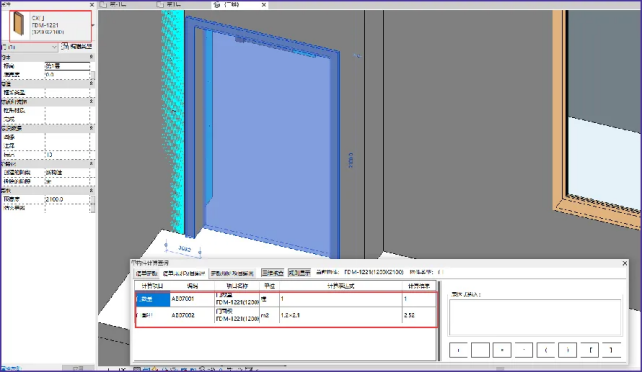Image resolution: width=642 pixels, height=372 pixels.
Task: Click the multiply asterisk operator button
Action: [x=502, y=350]
